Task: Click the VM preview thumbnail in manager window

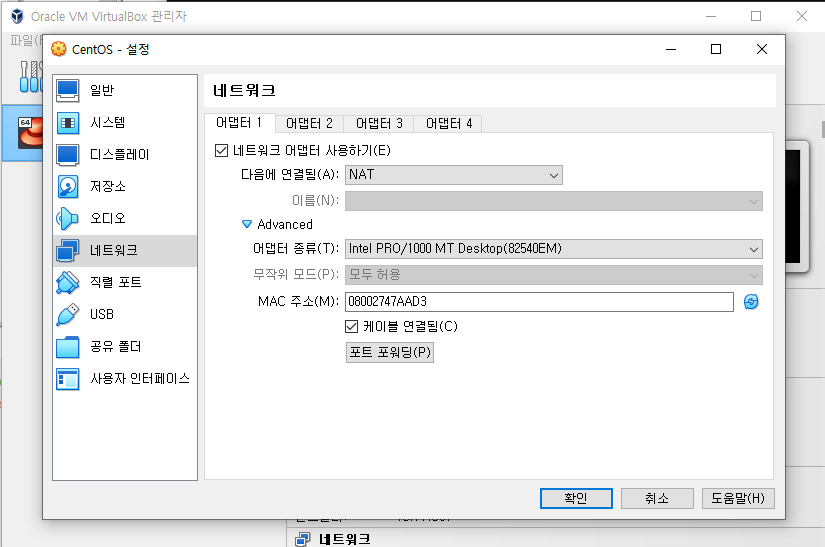Action: (x=797, y=206)
